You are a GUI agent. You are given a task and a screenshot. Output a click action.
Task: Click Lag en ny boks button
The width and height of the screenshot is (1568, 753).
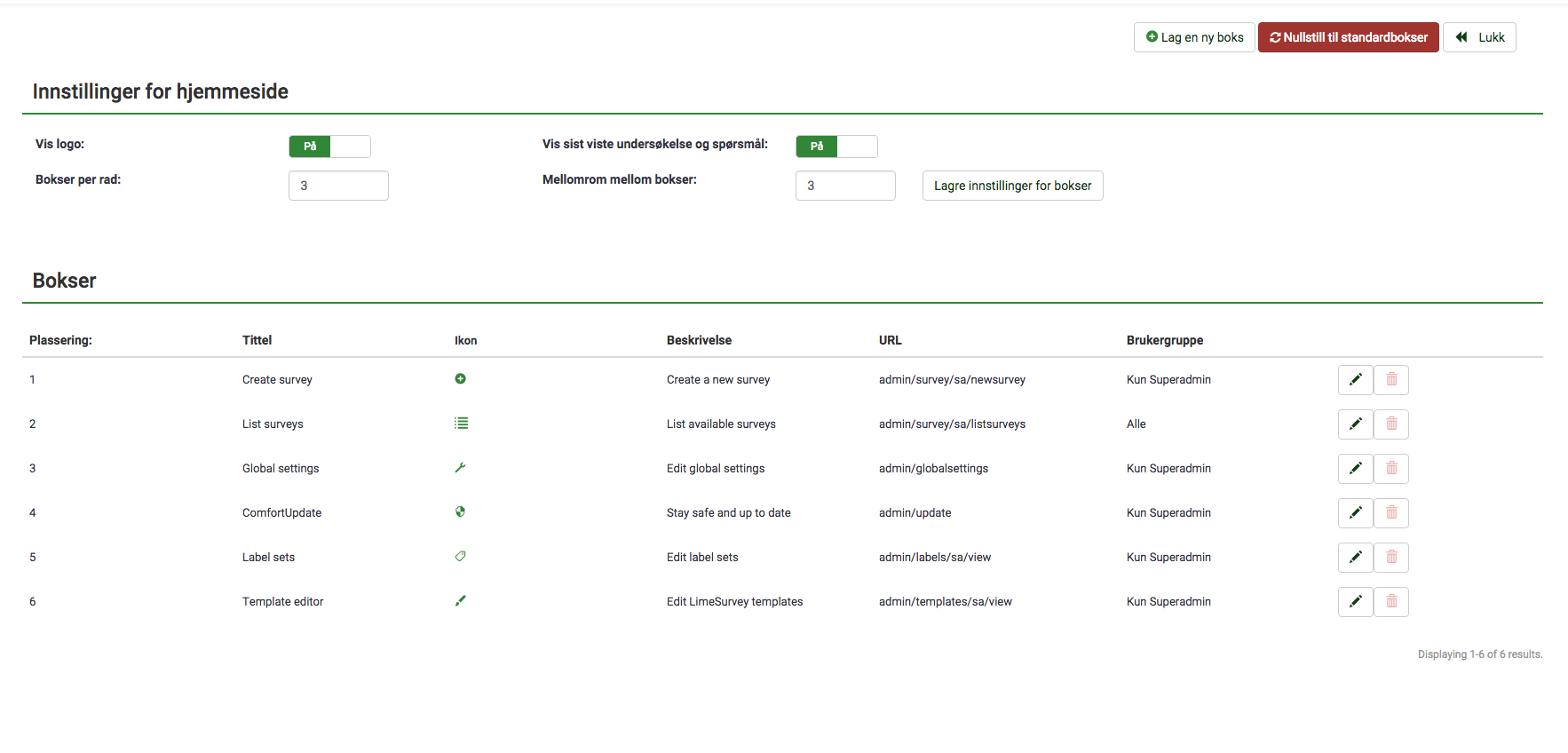tap(1194, 37)
